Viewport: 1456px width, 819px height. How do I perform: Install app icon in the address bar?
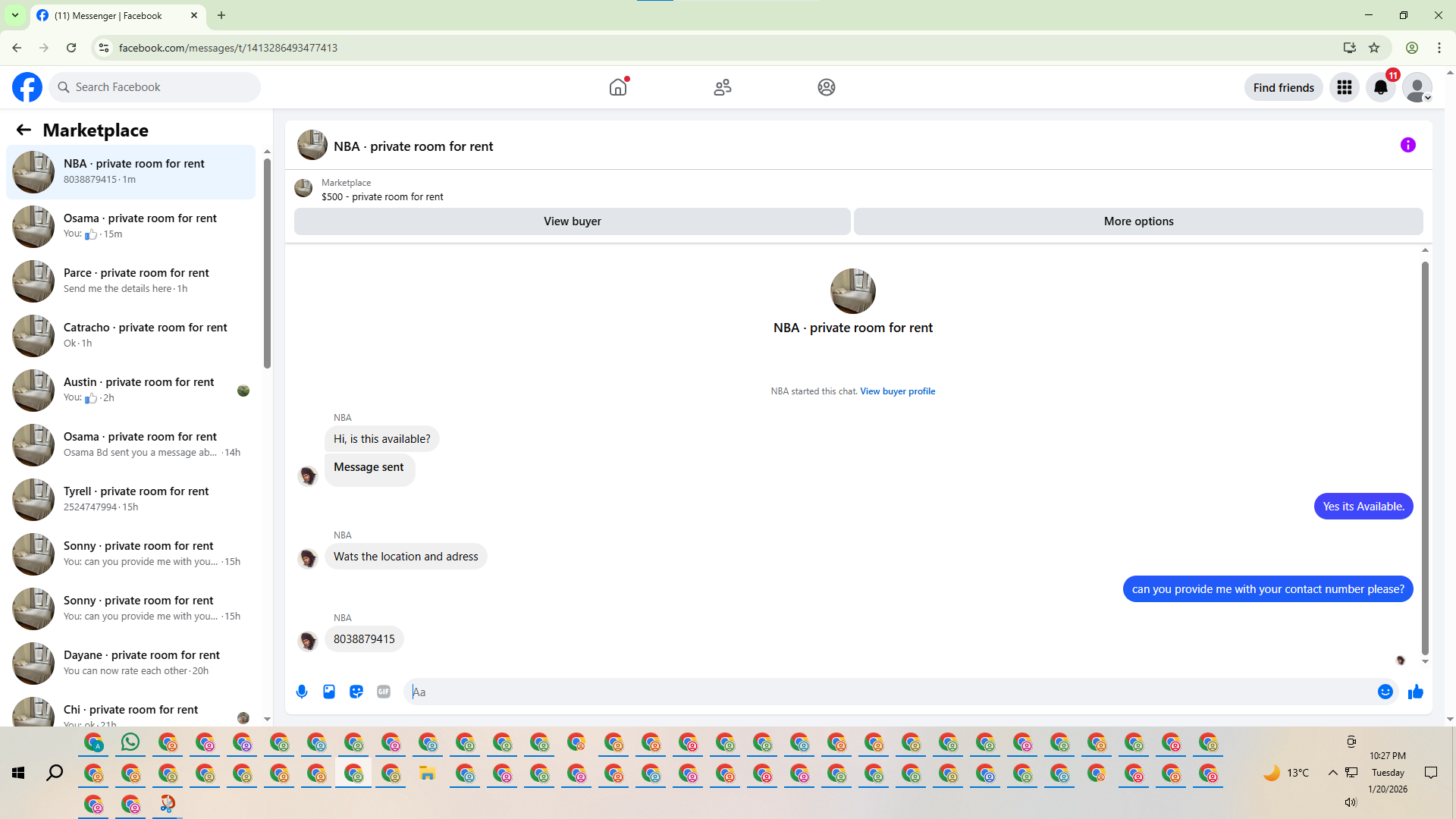[1350, 48]
